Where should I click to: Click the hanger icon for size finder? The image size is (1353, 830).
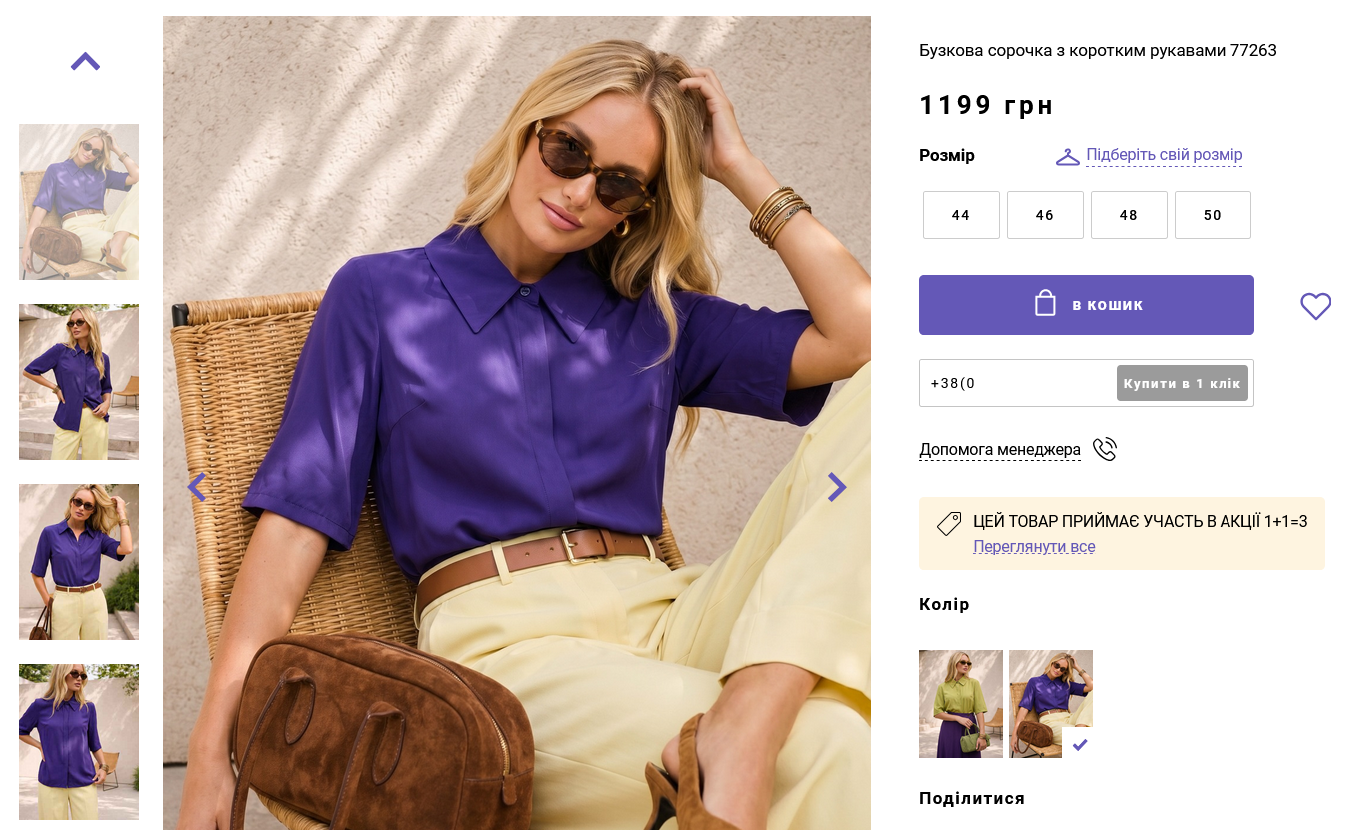tap(1068, 156)
